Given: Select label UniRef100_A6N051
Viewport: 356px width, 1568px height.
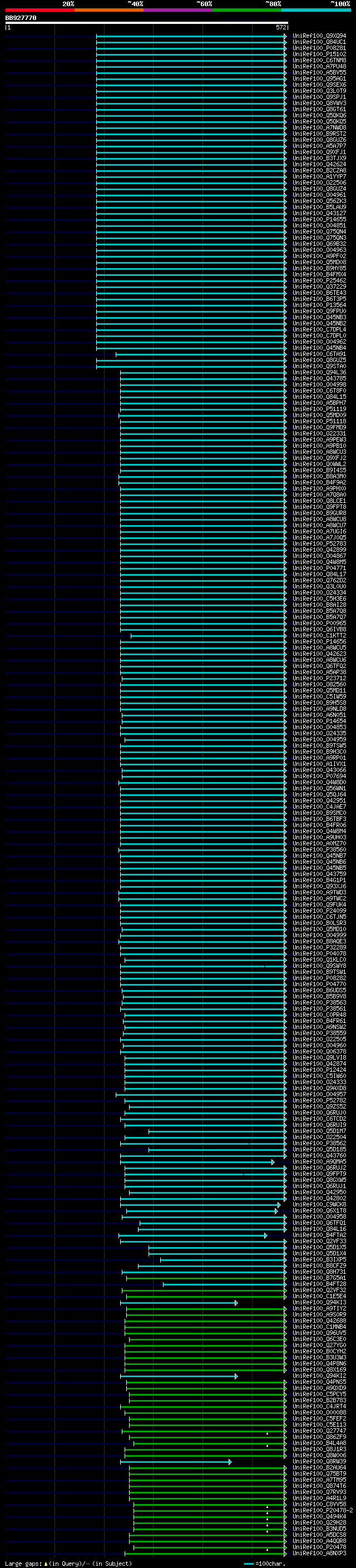Looking at the screenshot, I should tap(319, 715).
